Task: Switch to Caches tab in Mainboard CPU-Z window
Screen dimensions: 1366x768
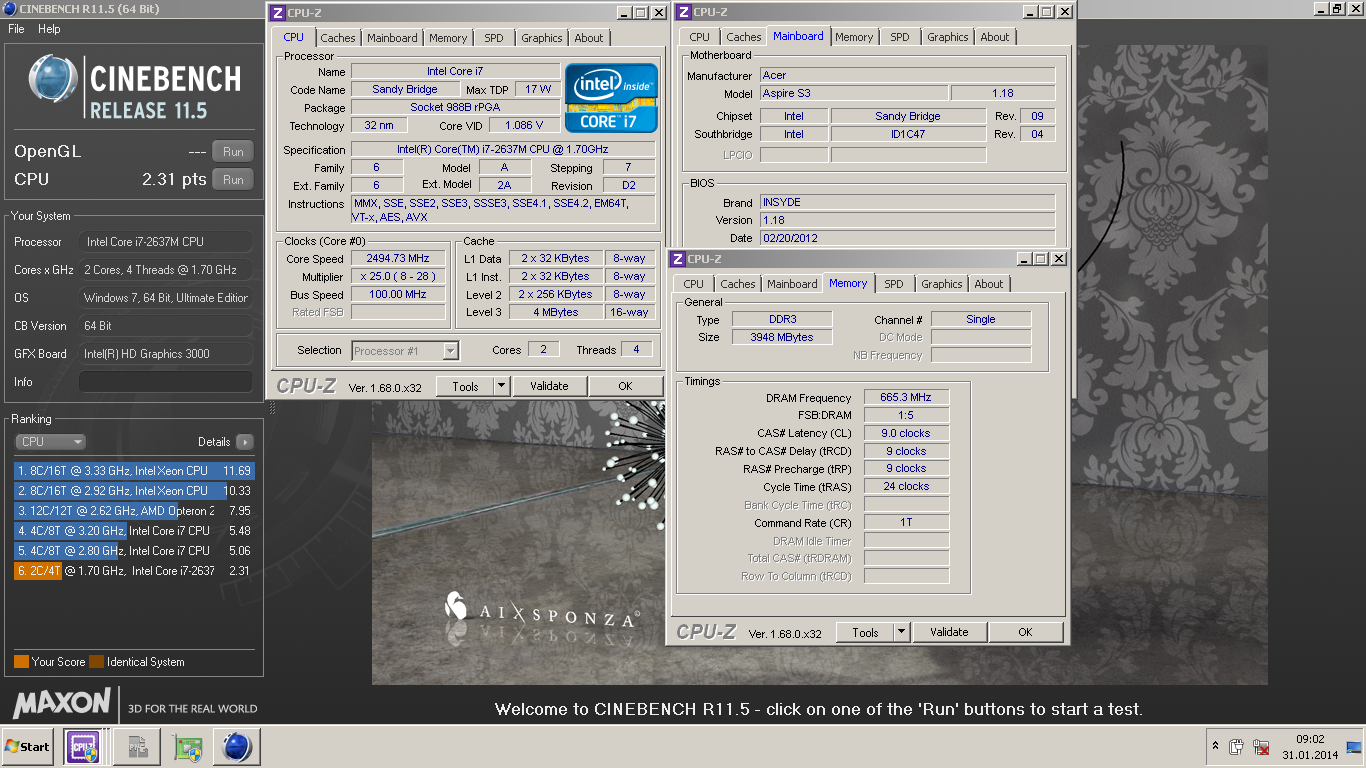Action: (x=743, y=37)
